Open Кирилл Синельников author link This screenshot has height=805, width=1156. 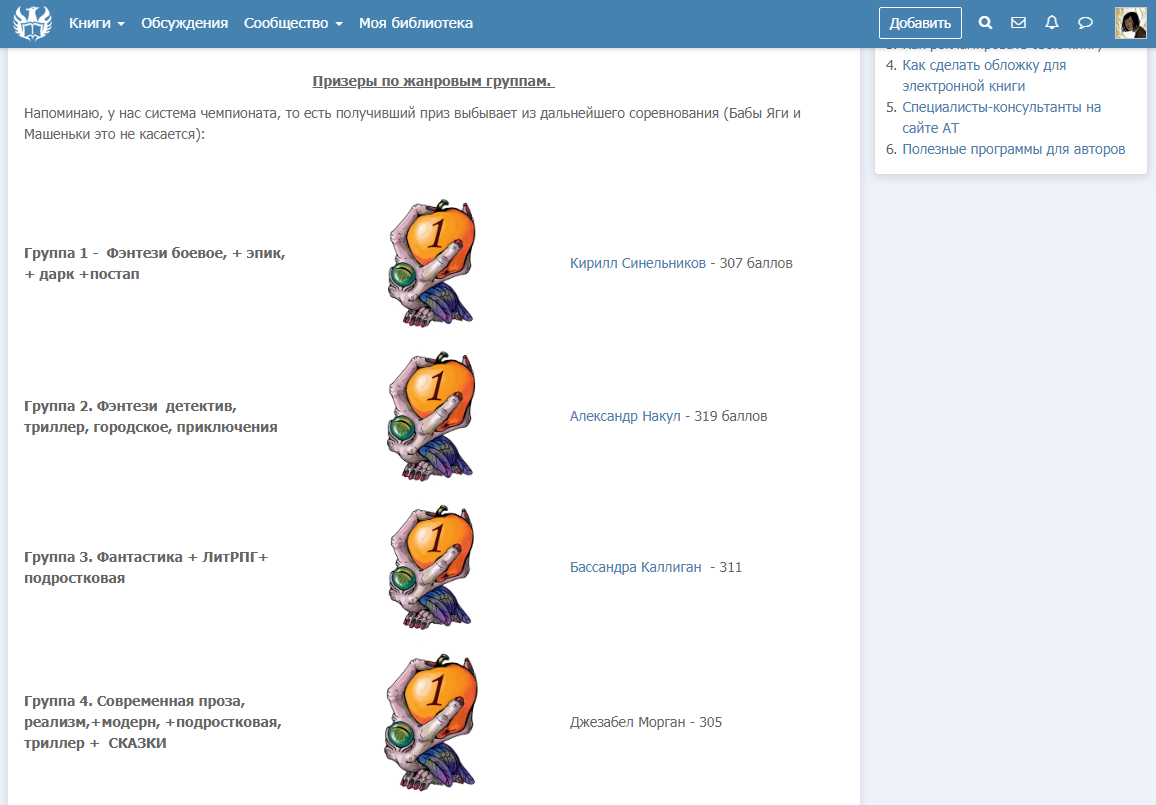[637, 264]
